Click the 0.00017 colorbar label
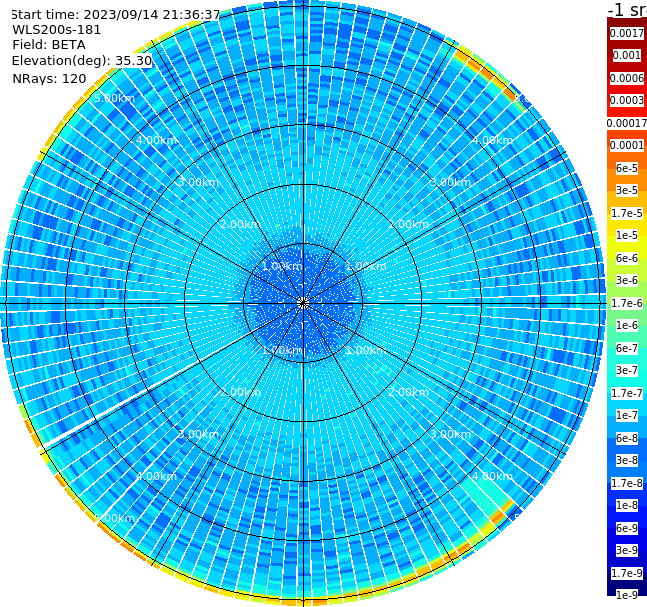The height and width of the screenshot is (607, 647). point(627,123)
